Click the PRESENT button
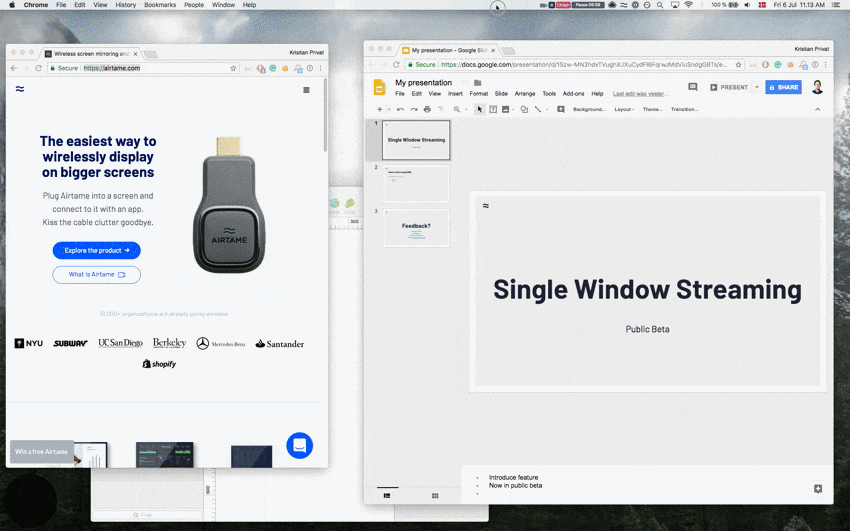 coord(729,87)
